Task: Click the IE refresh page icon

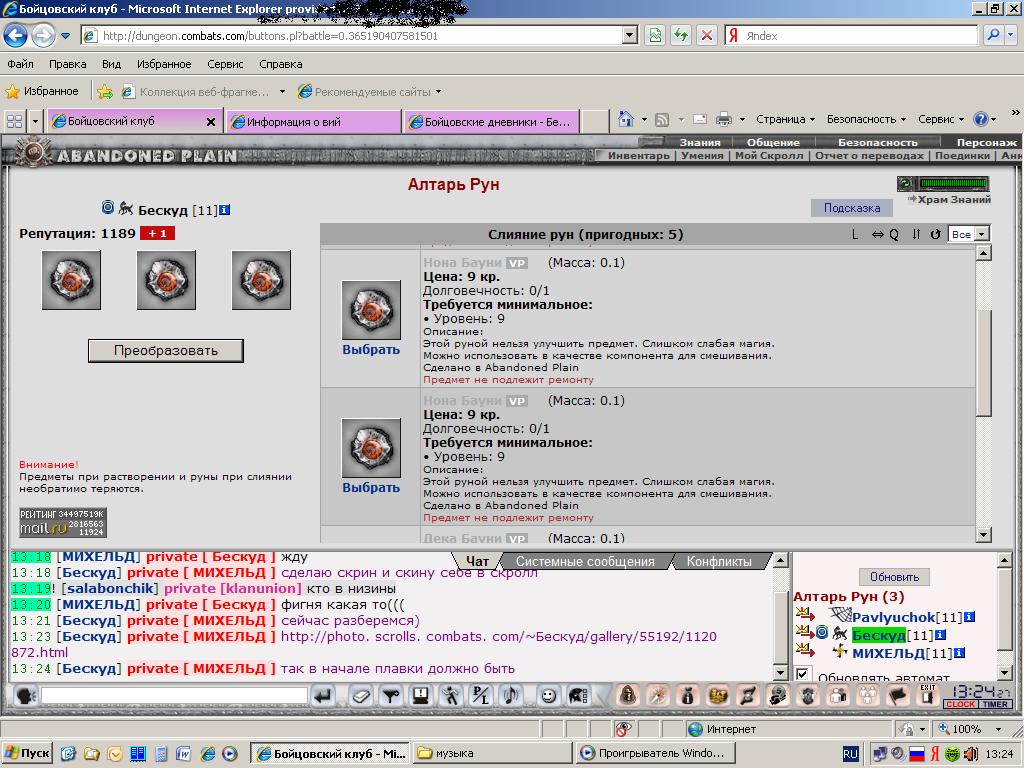Action: click(x=680, y=36)
